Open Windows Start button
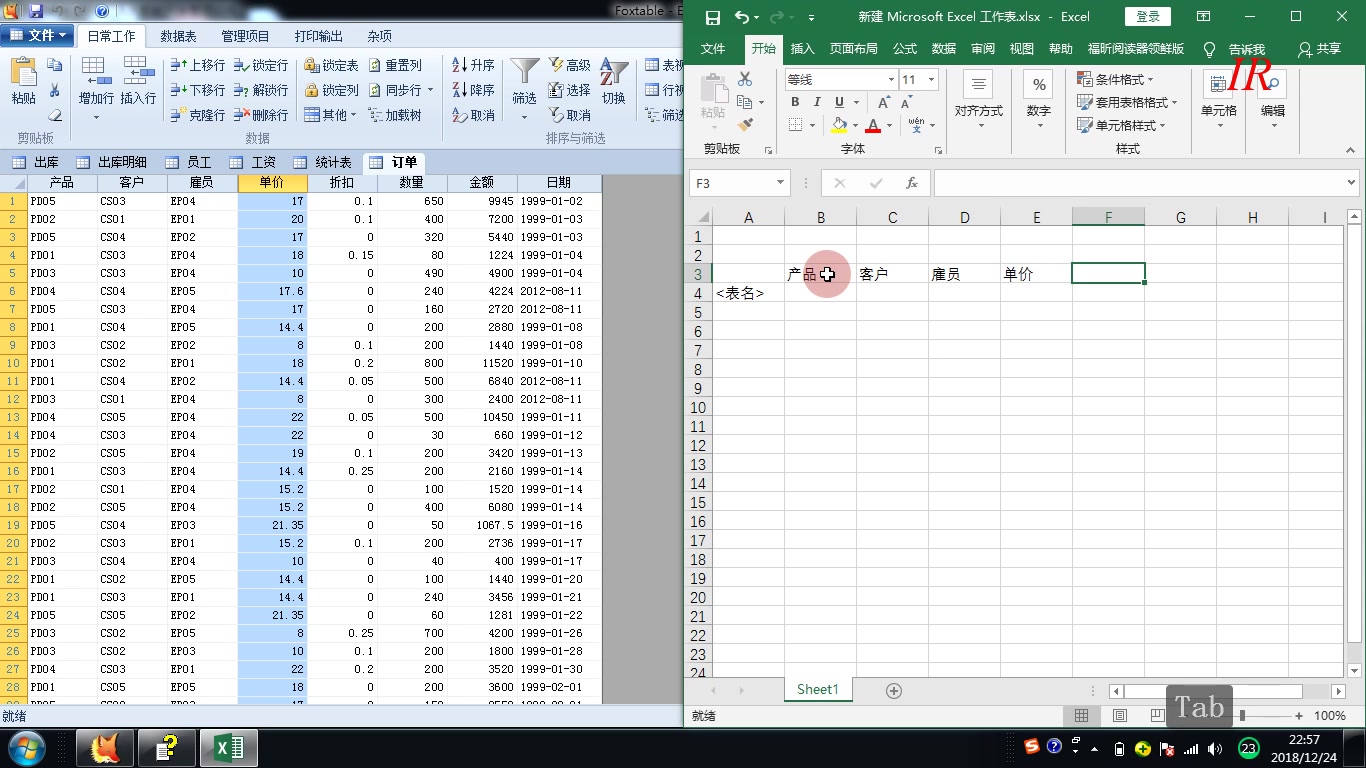The image size is (1366, 768). pyautogui.click(x=27, y=747)
